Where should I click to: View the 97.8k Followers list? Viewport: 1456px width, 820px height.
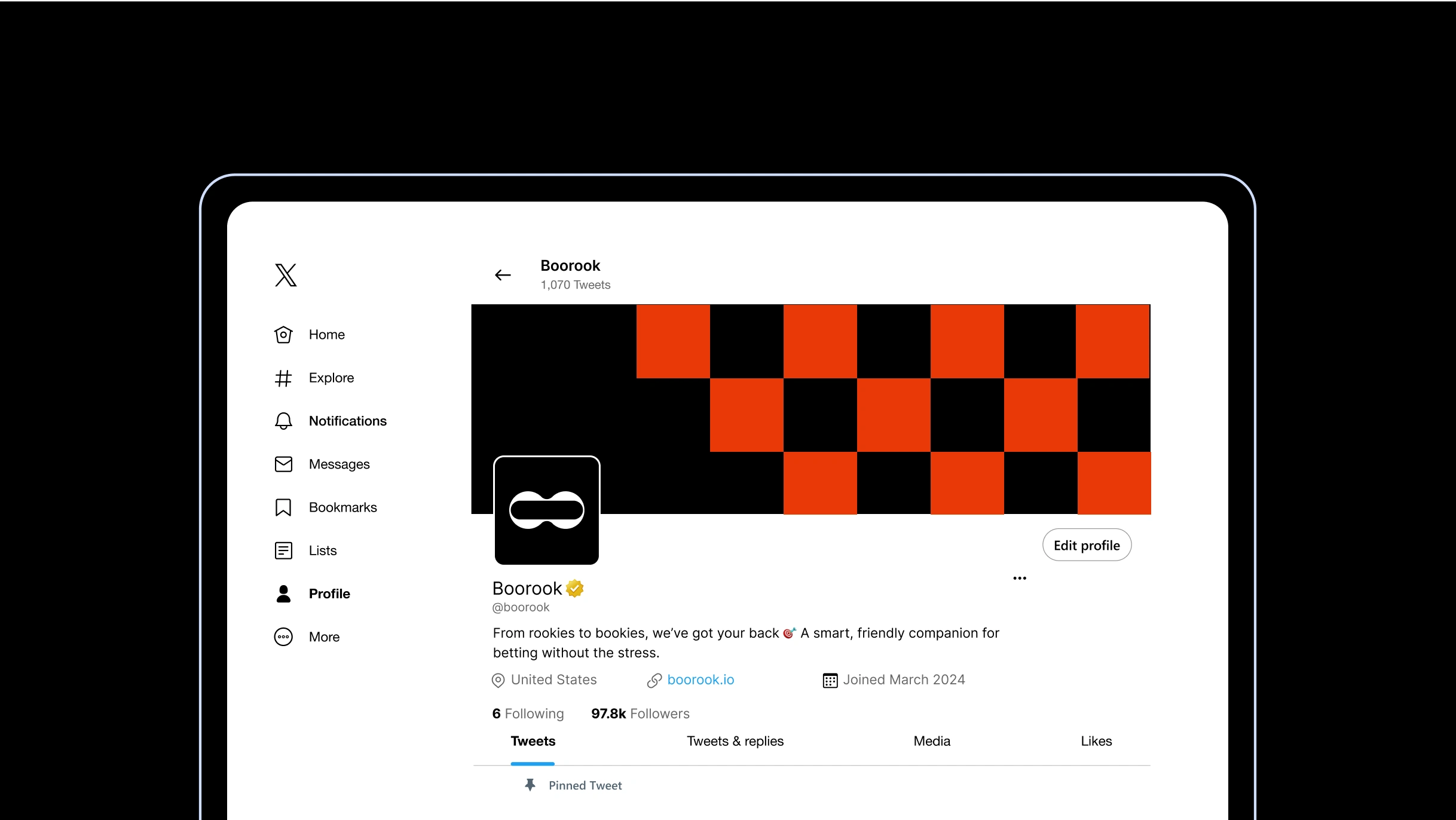pos(640,714)
